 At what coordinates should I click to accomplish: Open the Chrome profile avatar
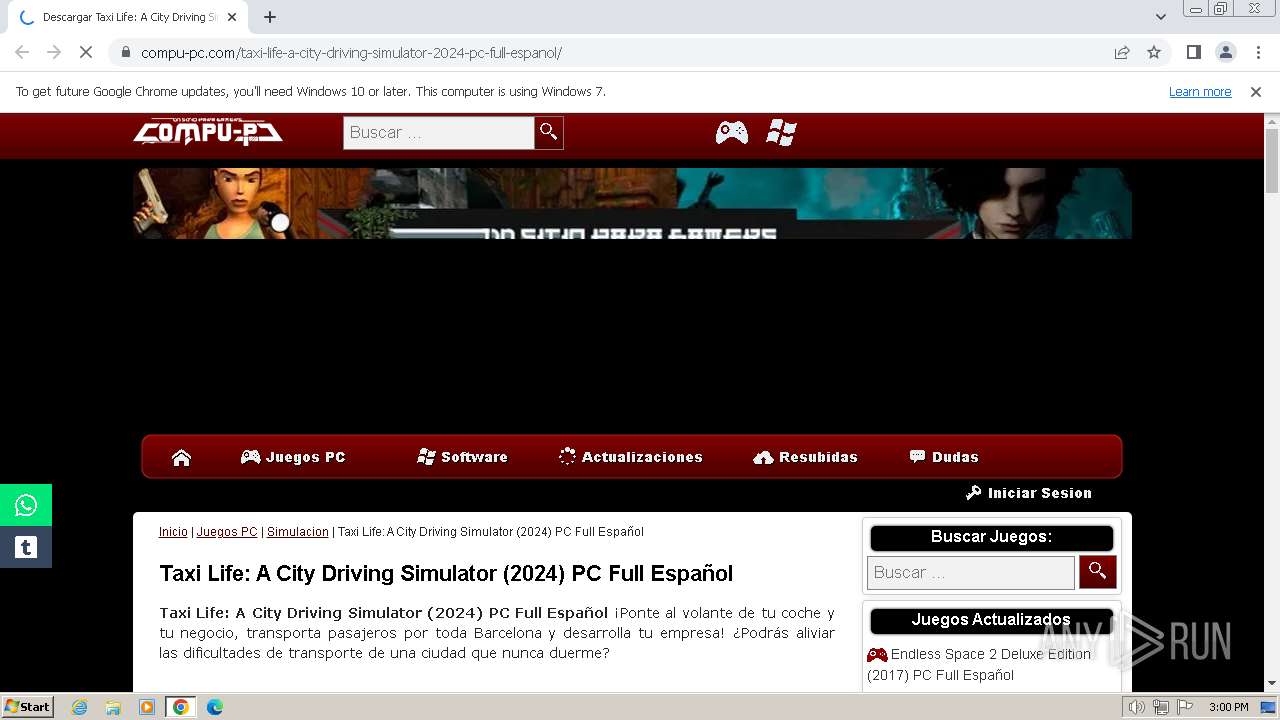coord(1225,52)
